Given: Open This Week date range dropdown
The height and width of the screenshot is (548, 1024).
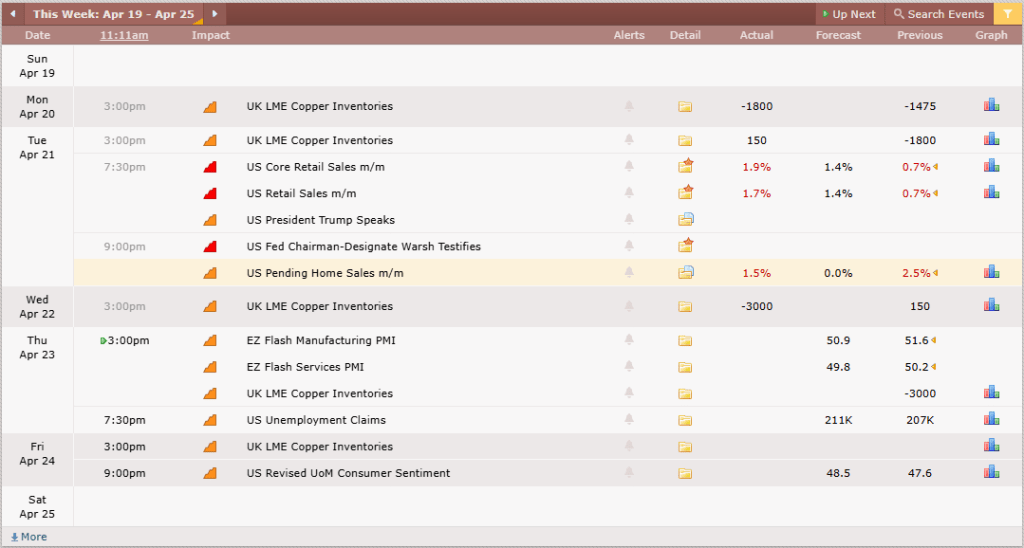Looking at the screenshot, I should pos(113,14).
